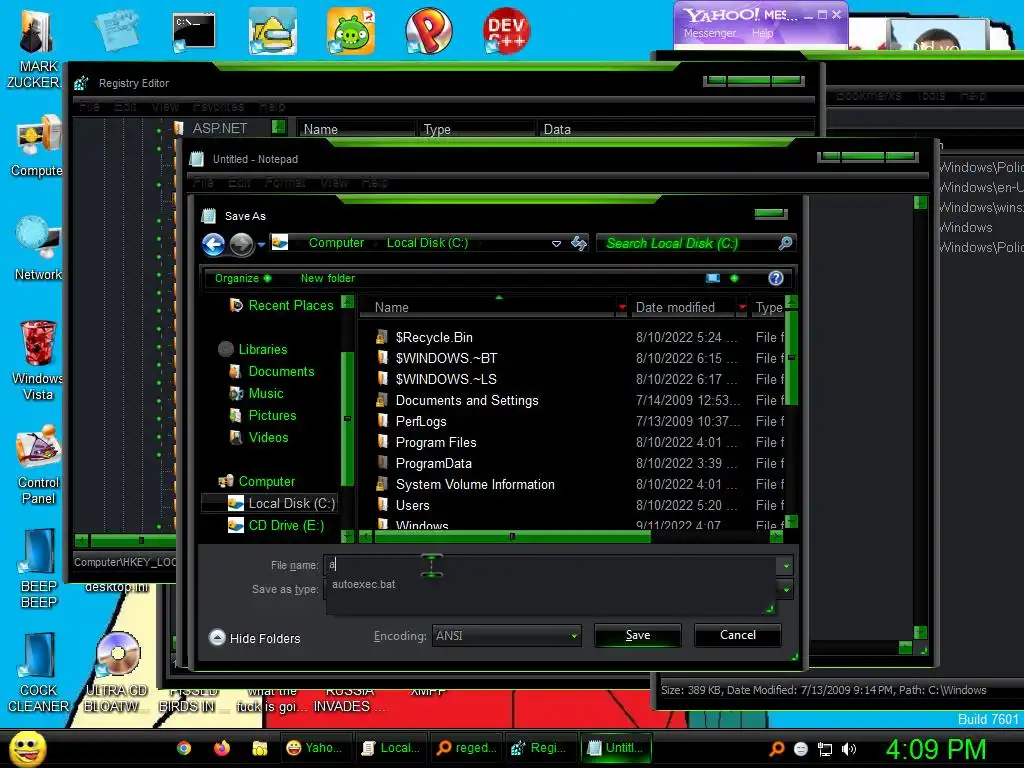Switch to Yahoo Messenger taskbar button
This screenshot has height=768, width=1024.
click(x=315, y=748)
